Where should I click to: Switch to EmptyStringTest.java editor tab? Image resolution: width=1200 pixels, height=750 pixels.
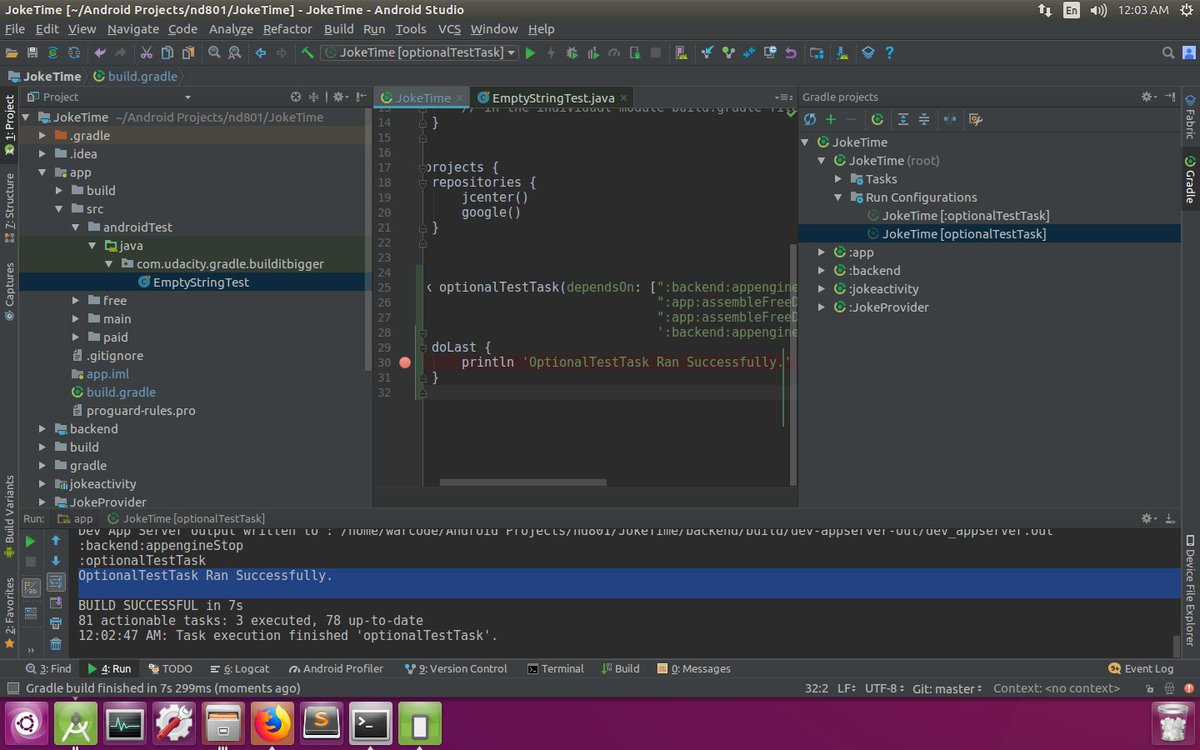(x=552, y=98)
